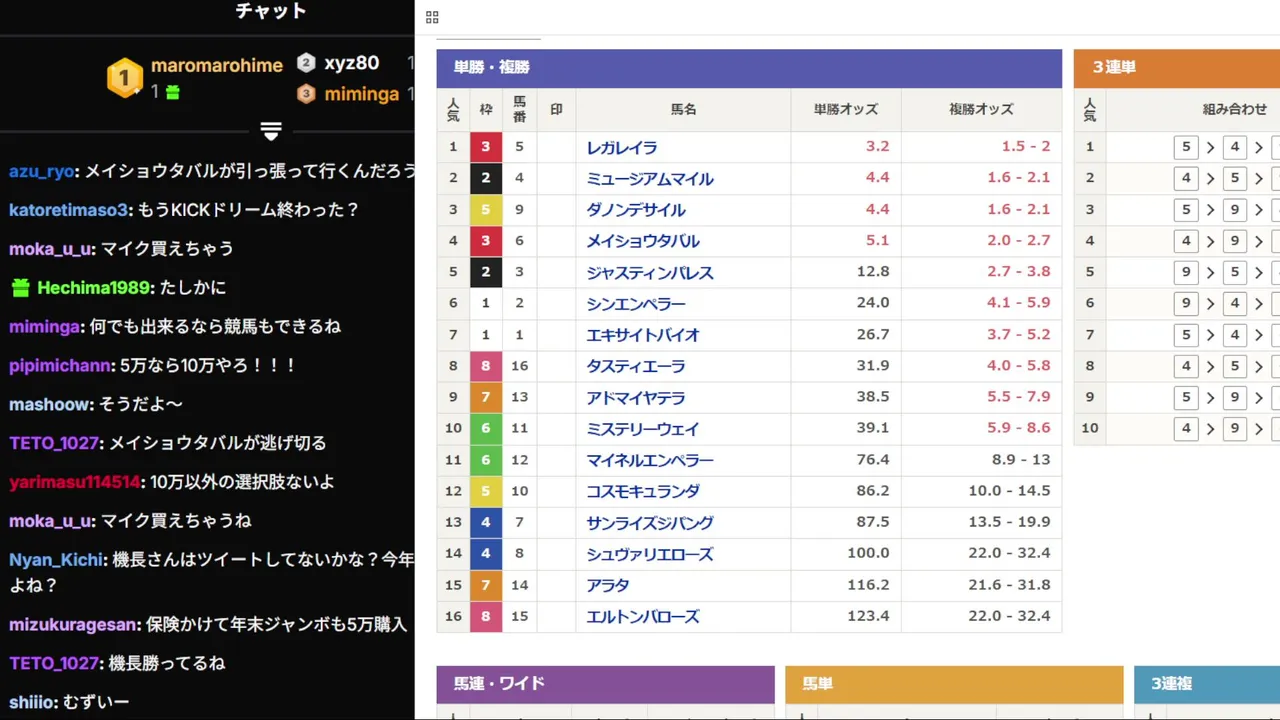Click the silver rank 2 badge beside xyz80
The height and width of the screenshot is (720, 1280).
click(306, 63)
